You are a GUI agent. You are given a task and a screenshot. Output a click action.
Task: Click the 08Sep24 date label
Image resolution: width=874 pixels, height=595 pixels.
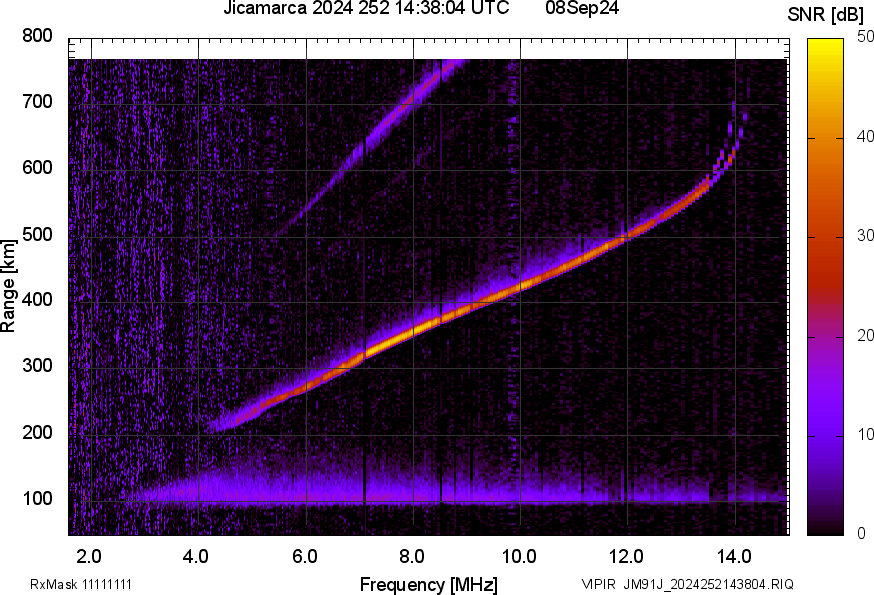tap(580, 9)
